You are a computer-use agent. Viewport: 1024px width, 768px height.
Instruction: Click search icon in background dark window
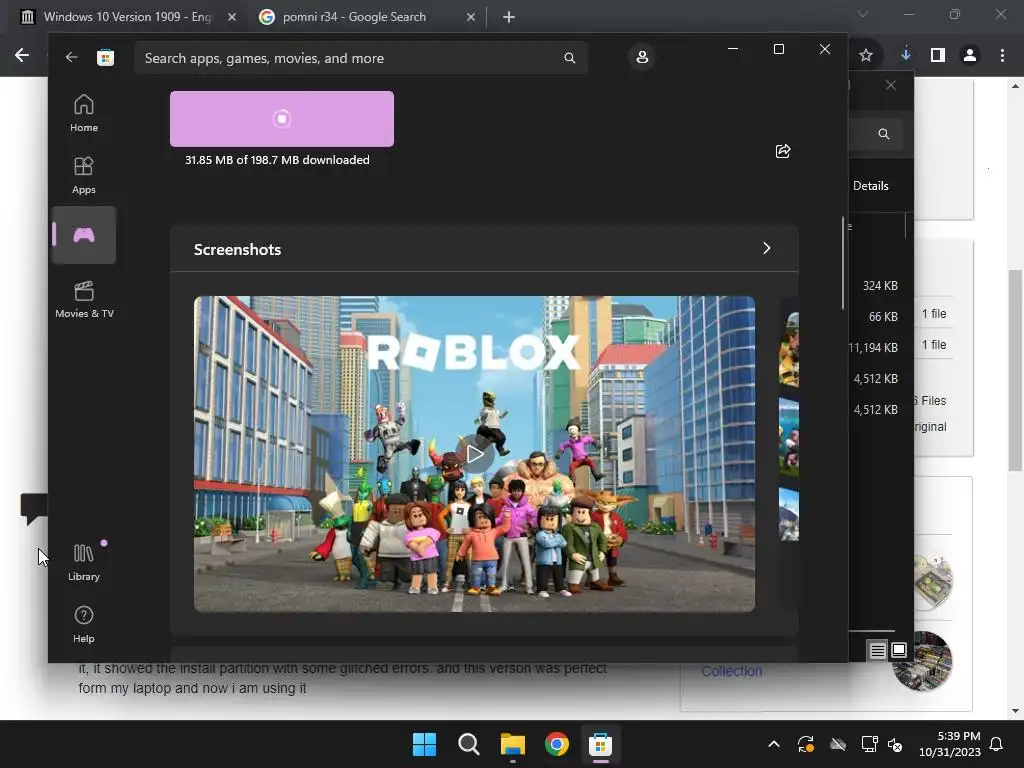tap(884, 134)
